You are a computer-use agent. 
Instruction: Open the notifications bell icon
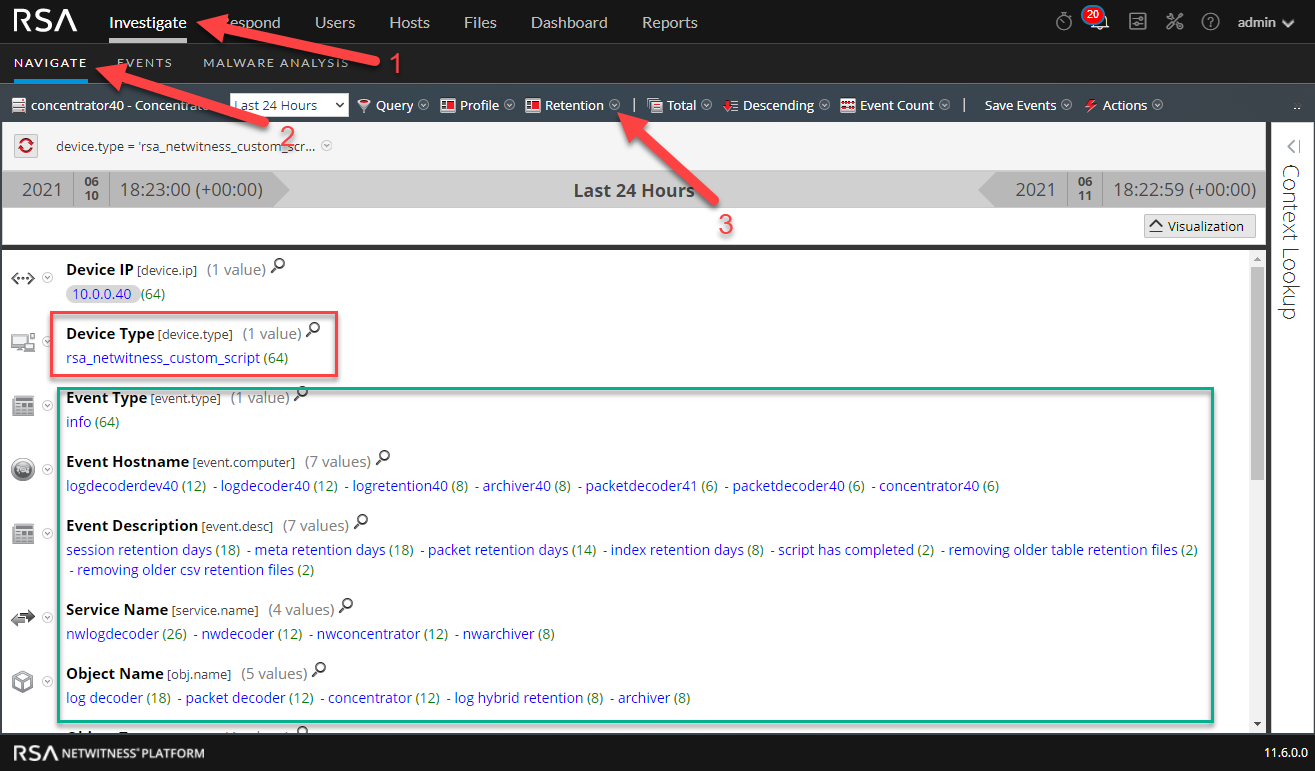[1099, 23]
